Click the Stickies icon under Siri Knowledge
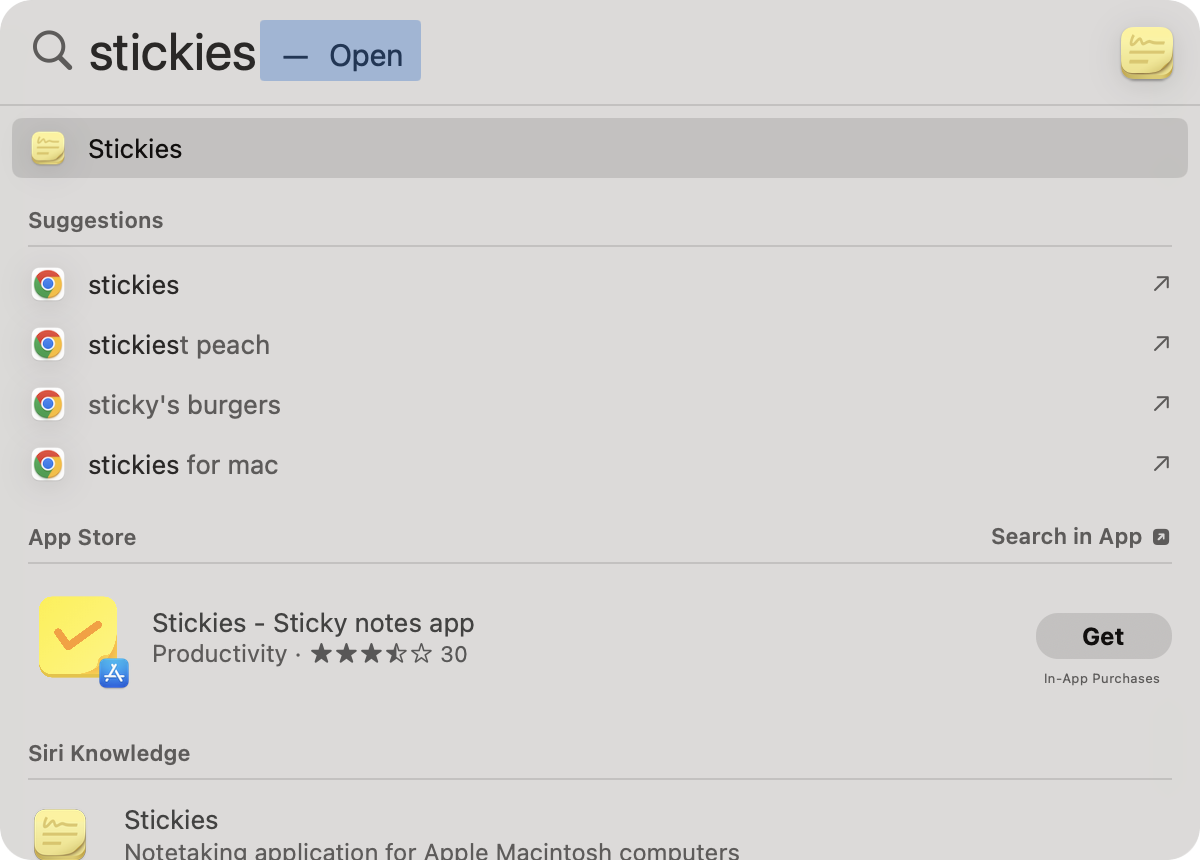 60,833
